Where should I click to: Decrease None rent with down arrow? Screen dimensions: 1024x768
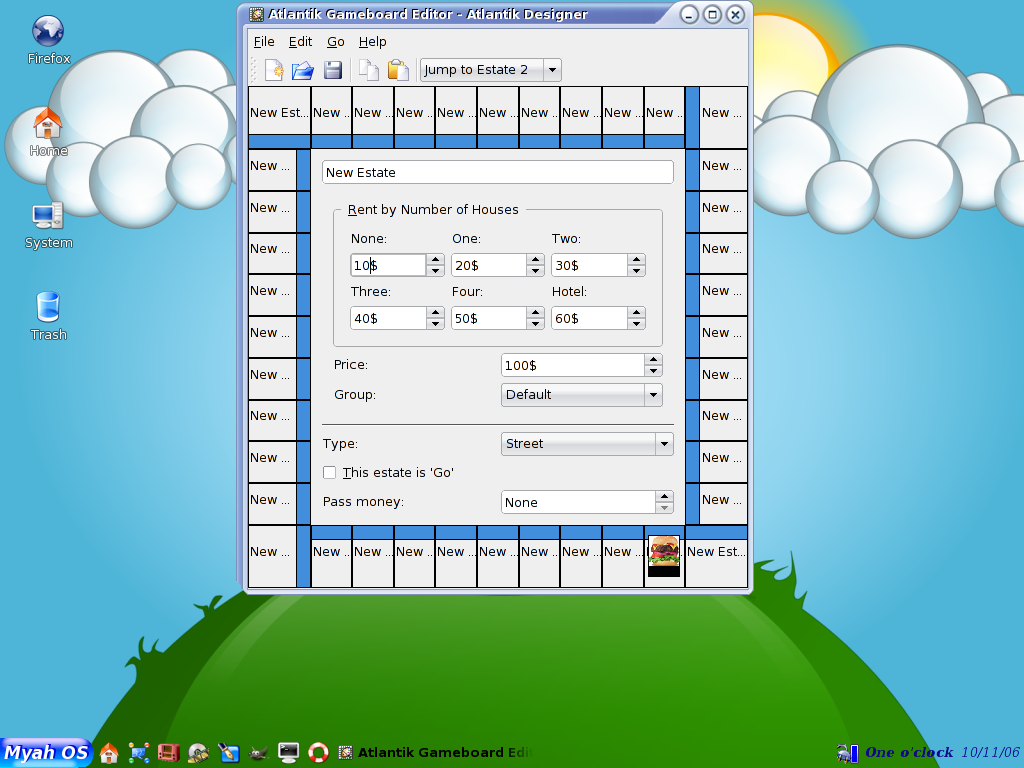coord(435,271)
